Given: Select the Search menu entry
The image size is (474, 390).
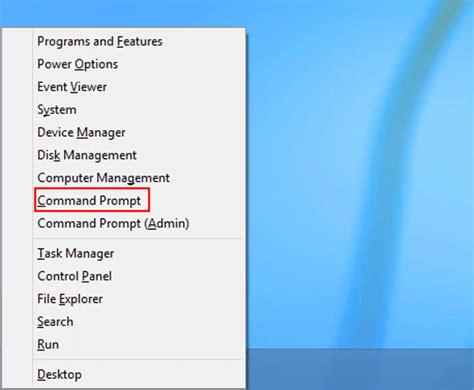Looking at the screenshot, I should [55, 322].
